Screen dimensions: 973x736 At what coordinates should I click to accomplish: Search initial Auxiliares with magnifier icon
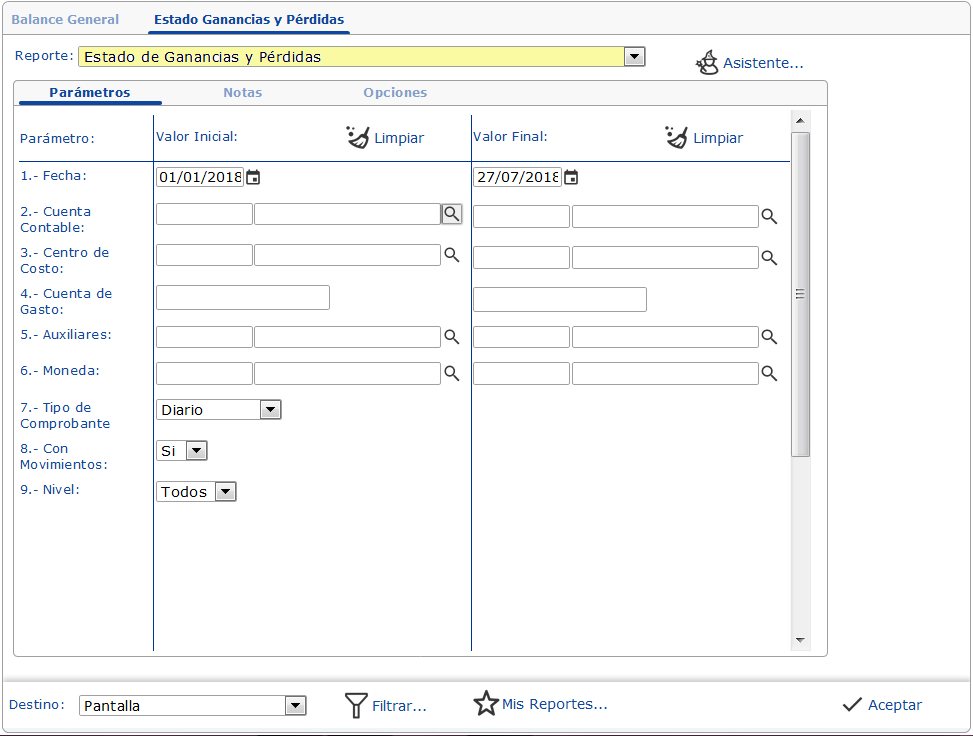pos(452,337)
